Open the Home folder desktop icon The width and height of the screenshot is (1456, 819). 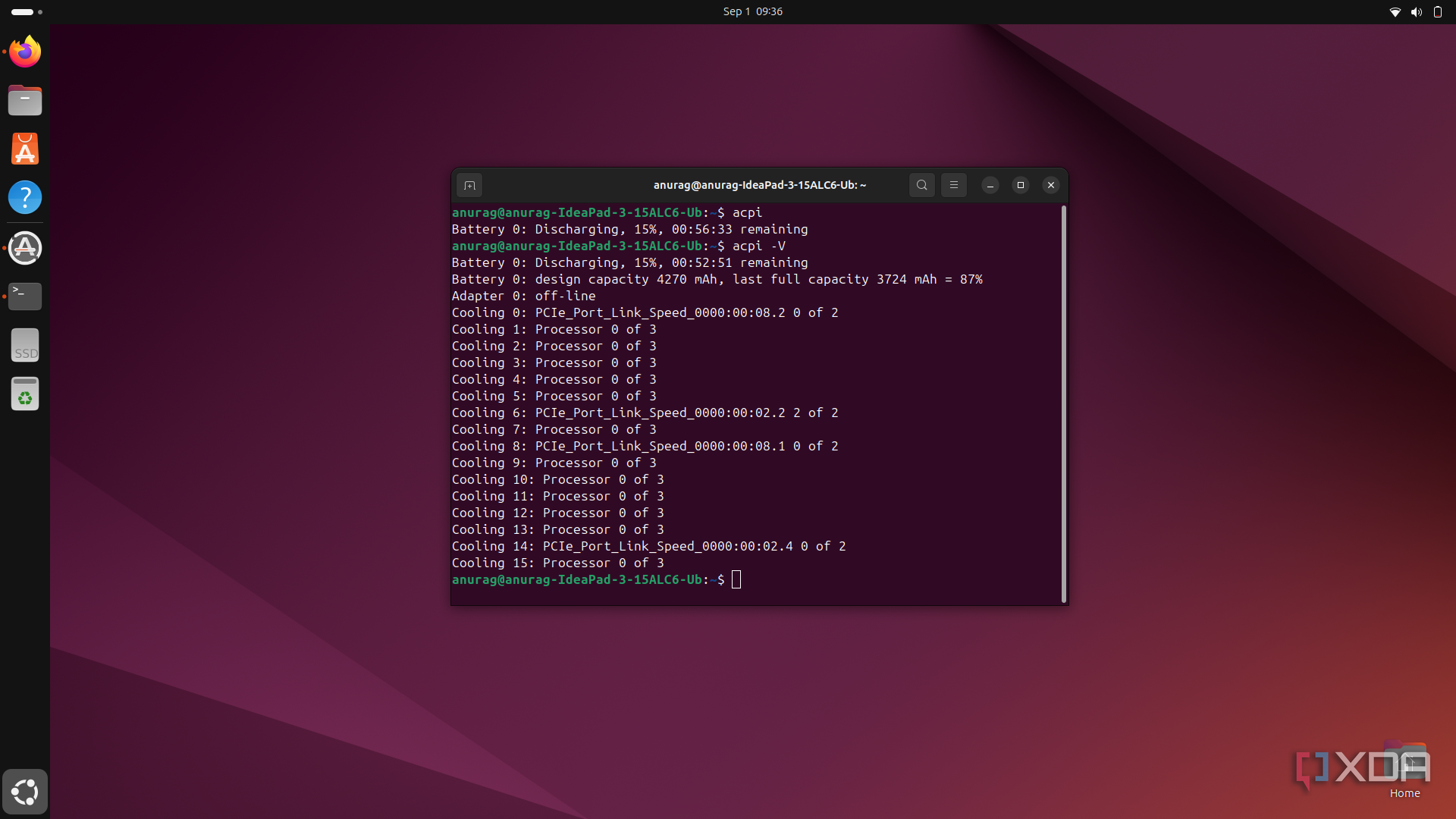point(1405,770)
